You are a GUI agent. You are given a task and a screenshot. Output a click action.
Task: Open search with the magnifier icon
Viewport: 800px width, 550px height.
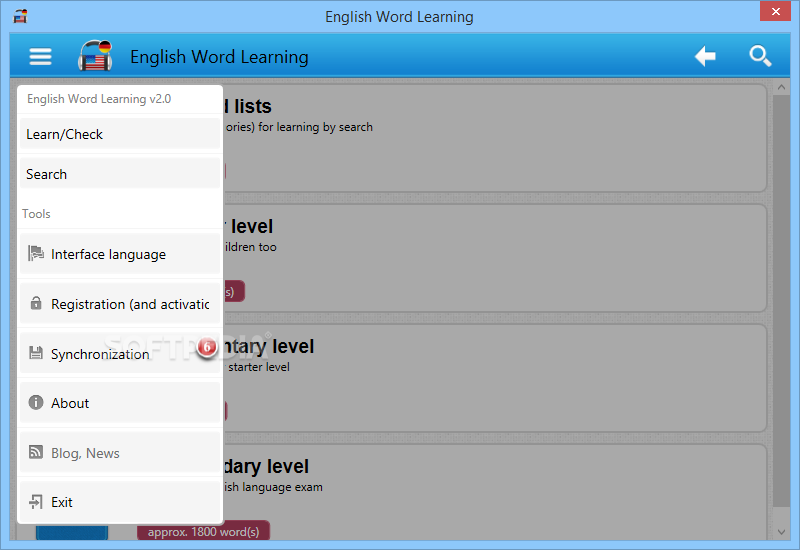(x=760, y=56)
